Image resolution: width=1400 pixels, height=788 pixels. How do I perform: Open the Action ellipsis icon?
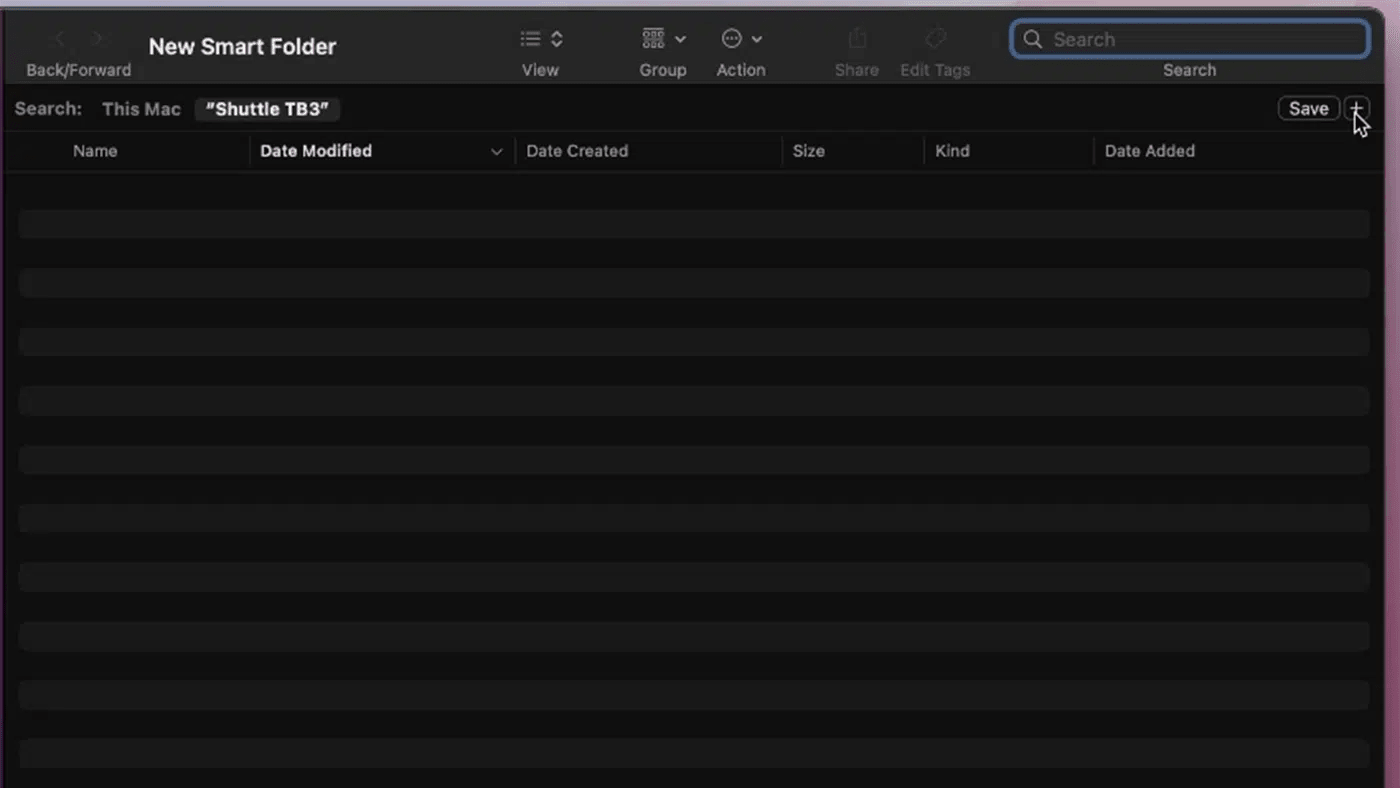click(731, 38)
